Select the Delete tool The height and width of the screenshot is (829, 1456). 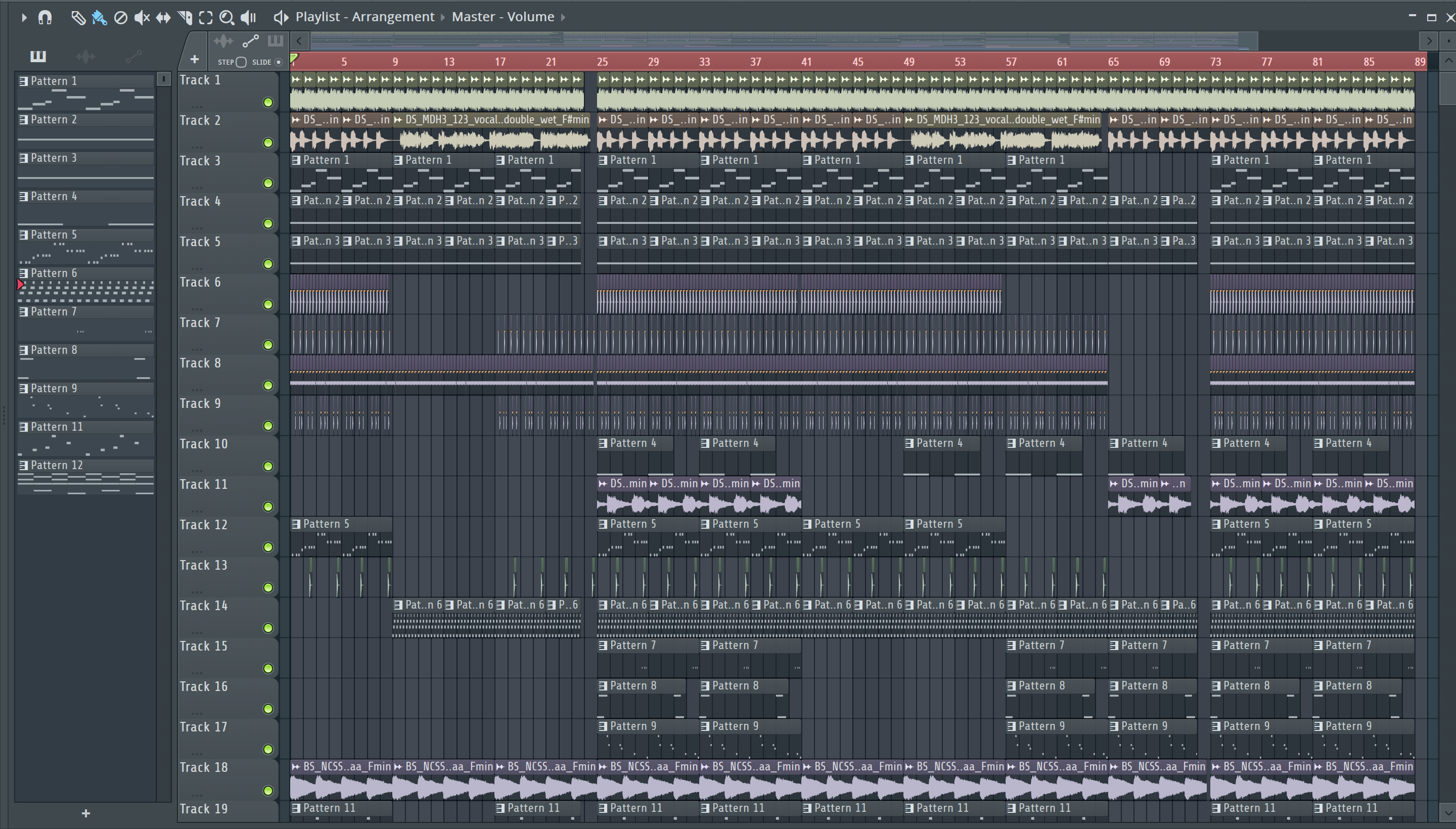[x=120, y=18]
